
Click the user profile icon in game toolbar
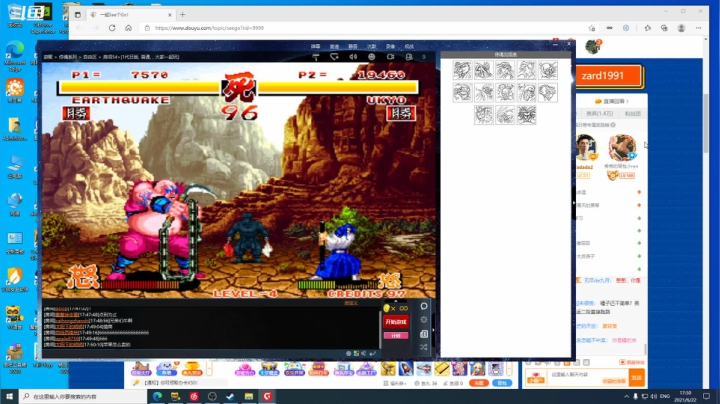coord(409,57)
